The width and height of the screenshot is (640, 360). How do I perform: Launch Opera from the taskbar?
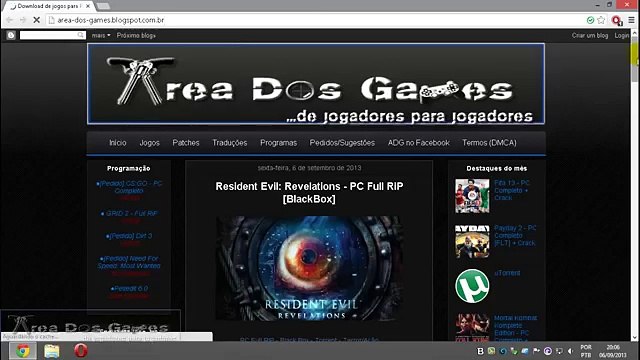(81, 351)
